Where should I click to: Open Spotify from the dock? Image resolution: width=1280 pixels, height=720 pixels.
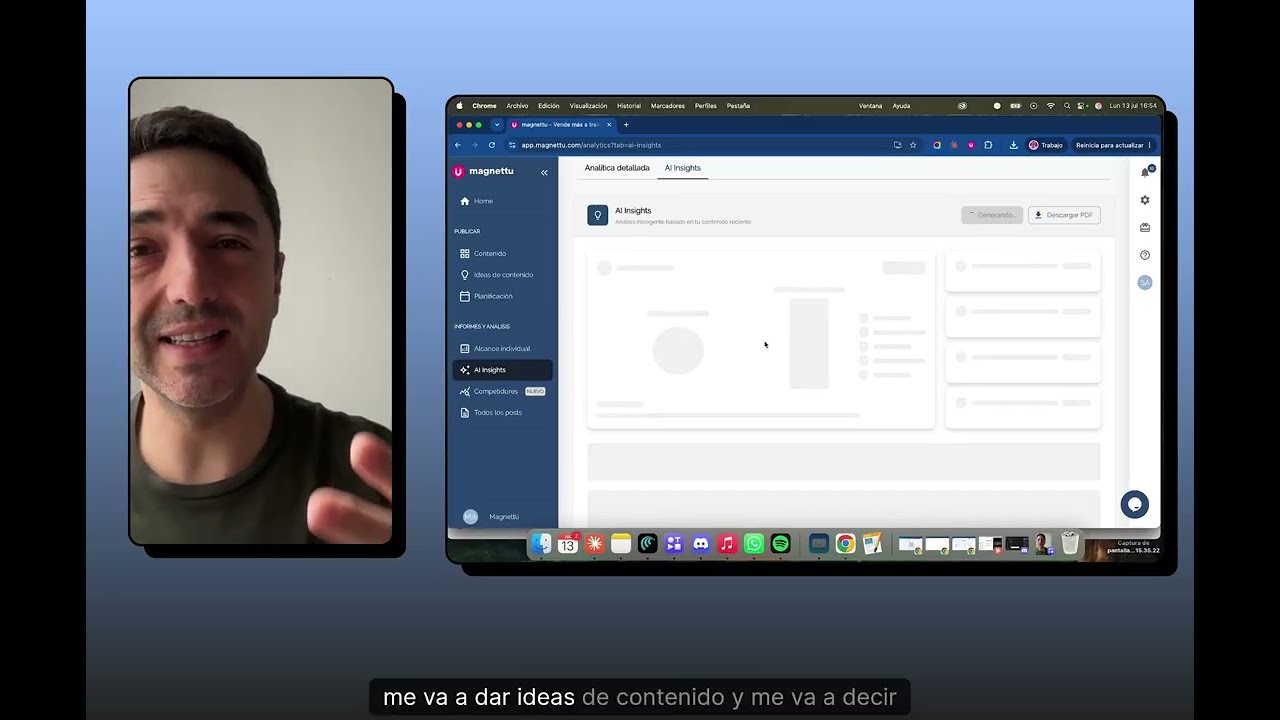pos(781,544)
